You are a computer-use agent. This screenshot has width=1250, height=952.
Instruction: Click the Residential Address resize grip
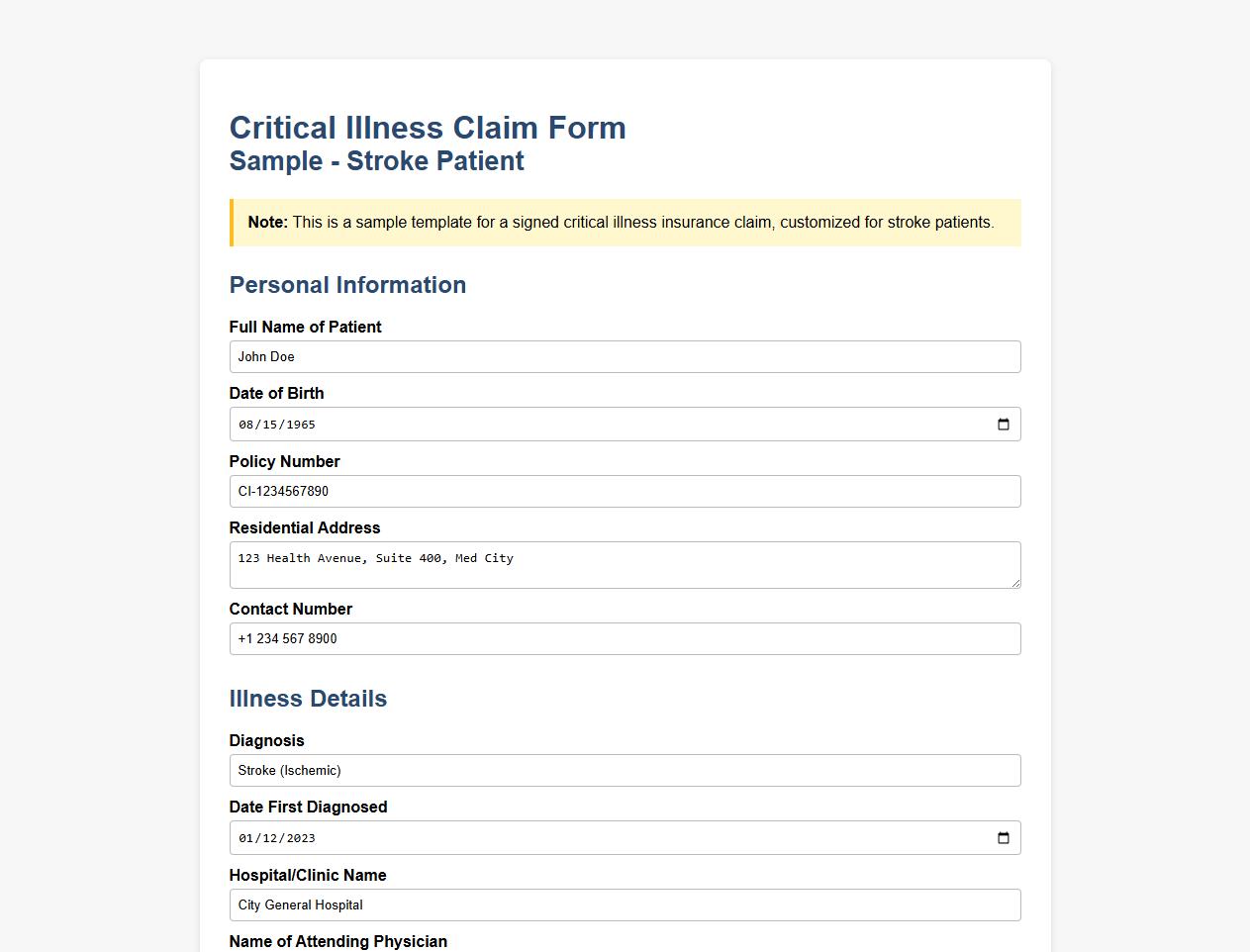pyautogui.click(x=1015, y=584)
